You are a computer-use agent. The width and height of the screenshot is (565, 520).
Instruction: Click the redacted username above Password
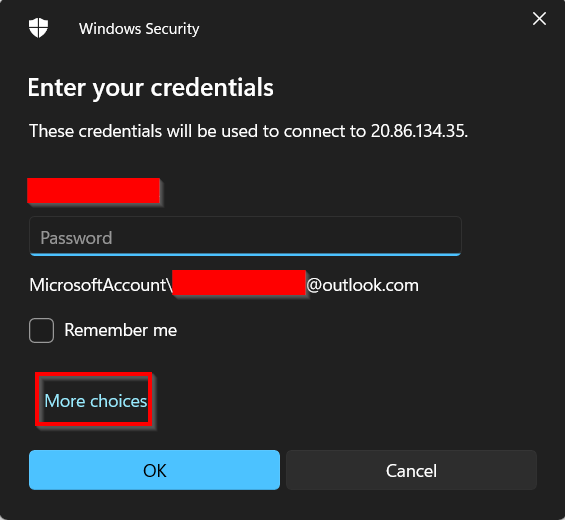click(94, 190)
